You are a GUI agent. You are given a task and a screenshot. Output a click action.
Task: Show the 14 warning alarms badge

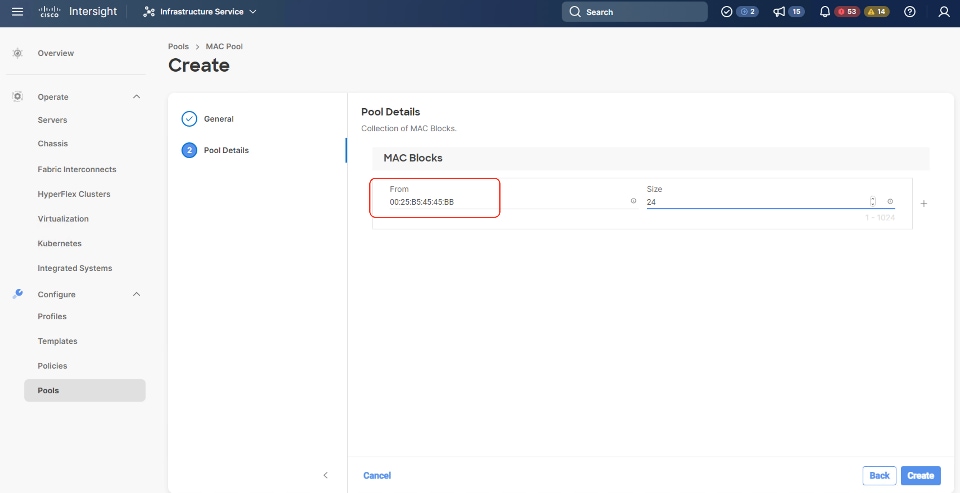point(876,12)
